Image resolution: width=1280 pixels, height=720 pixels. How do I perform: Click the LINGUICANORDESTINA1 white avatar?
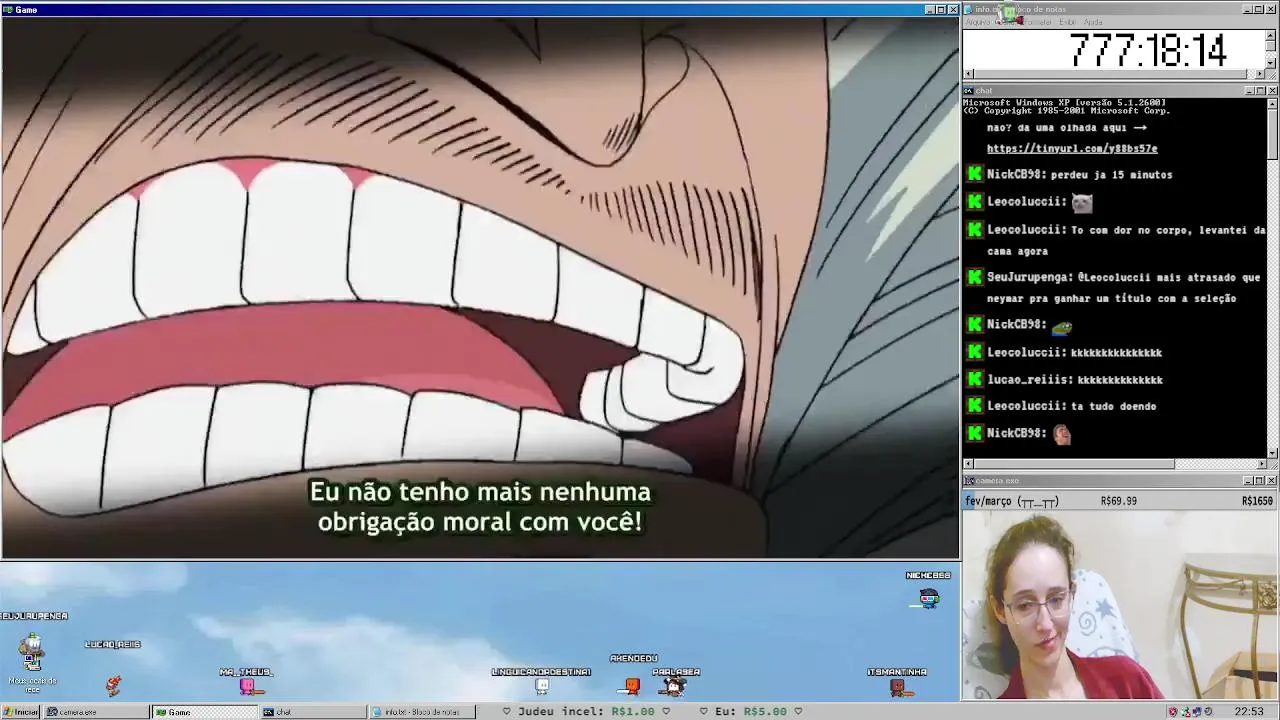[542, 686]
